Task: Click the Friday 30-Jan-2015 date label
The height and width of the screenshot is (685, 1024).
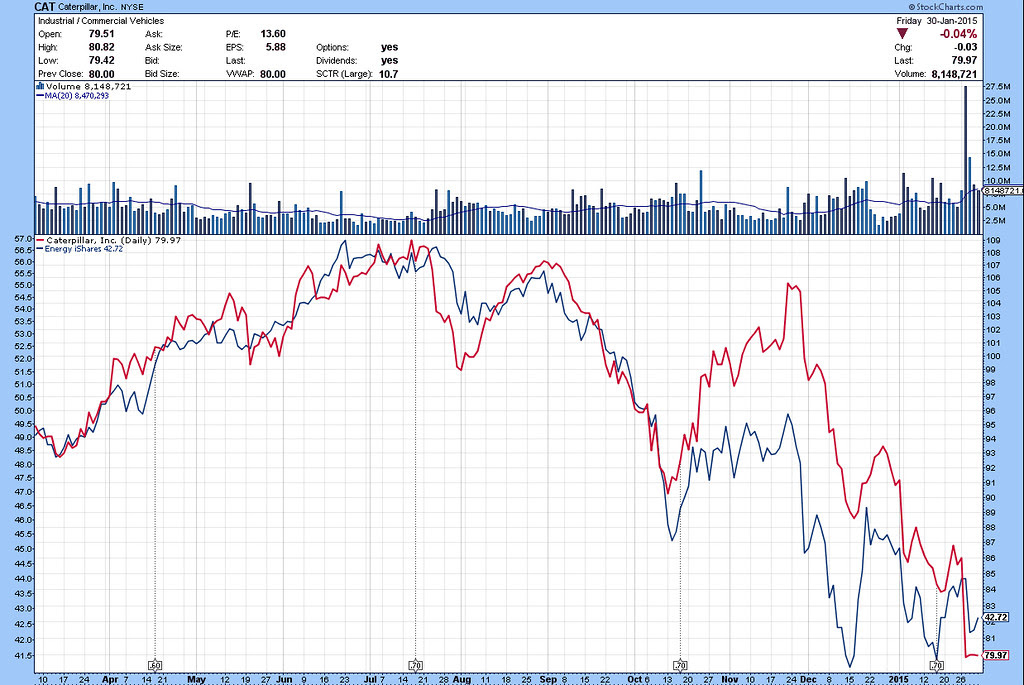Action: pyautogui.click(x=936, y=21)
